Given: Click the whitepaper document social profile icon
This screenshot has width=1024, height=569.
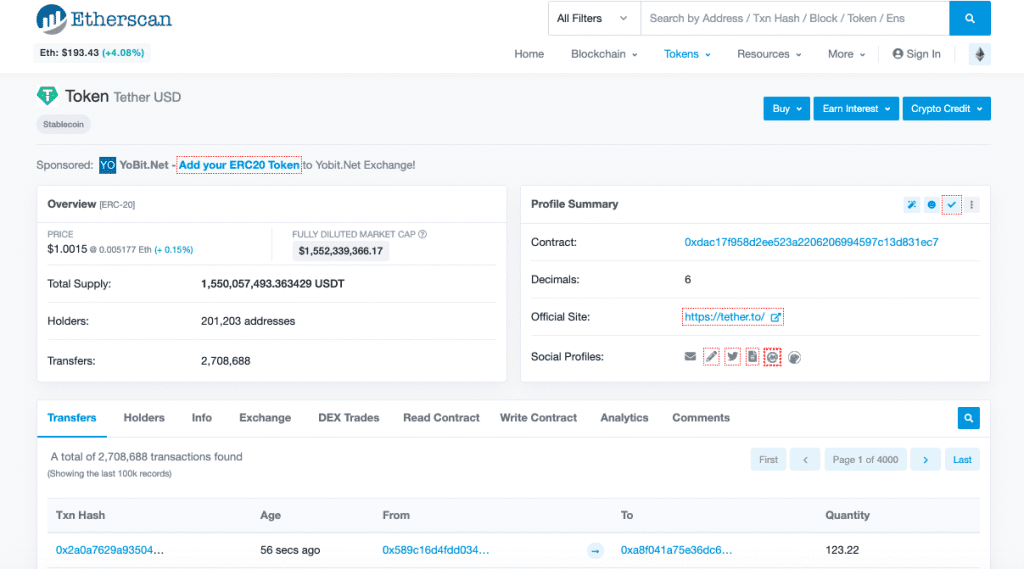Looking at the screenshot, I should 752,357.
